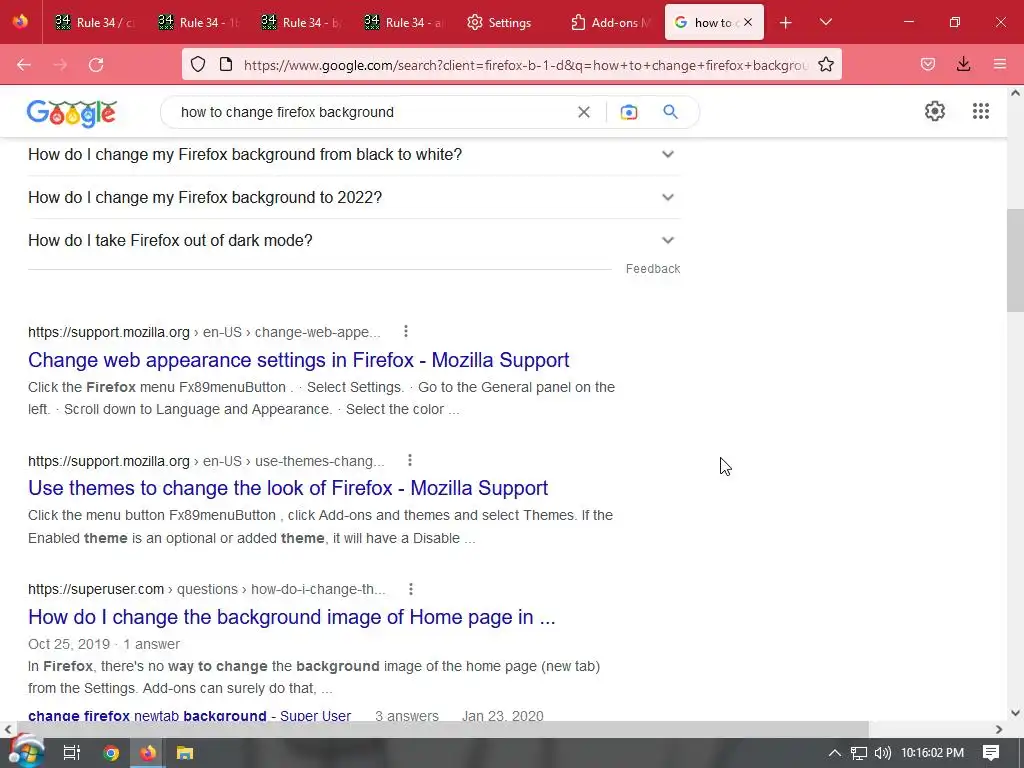Click the Feedback link
Image resolution: width=1024 pixels, height=768 pixels.
652,268
